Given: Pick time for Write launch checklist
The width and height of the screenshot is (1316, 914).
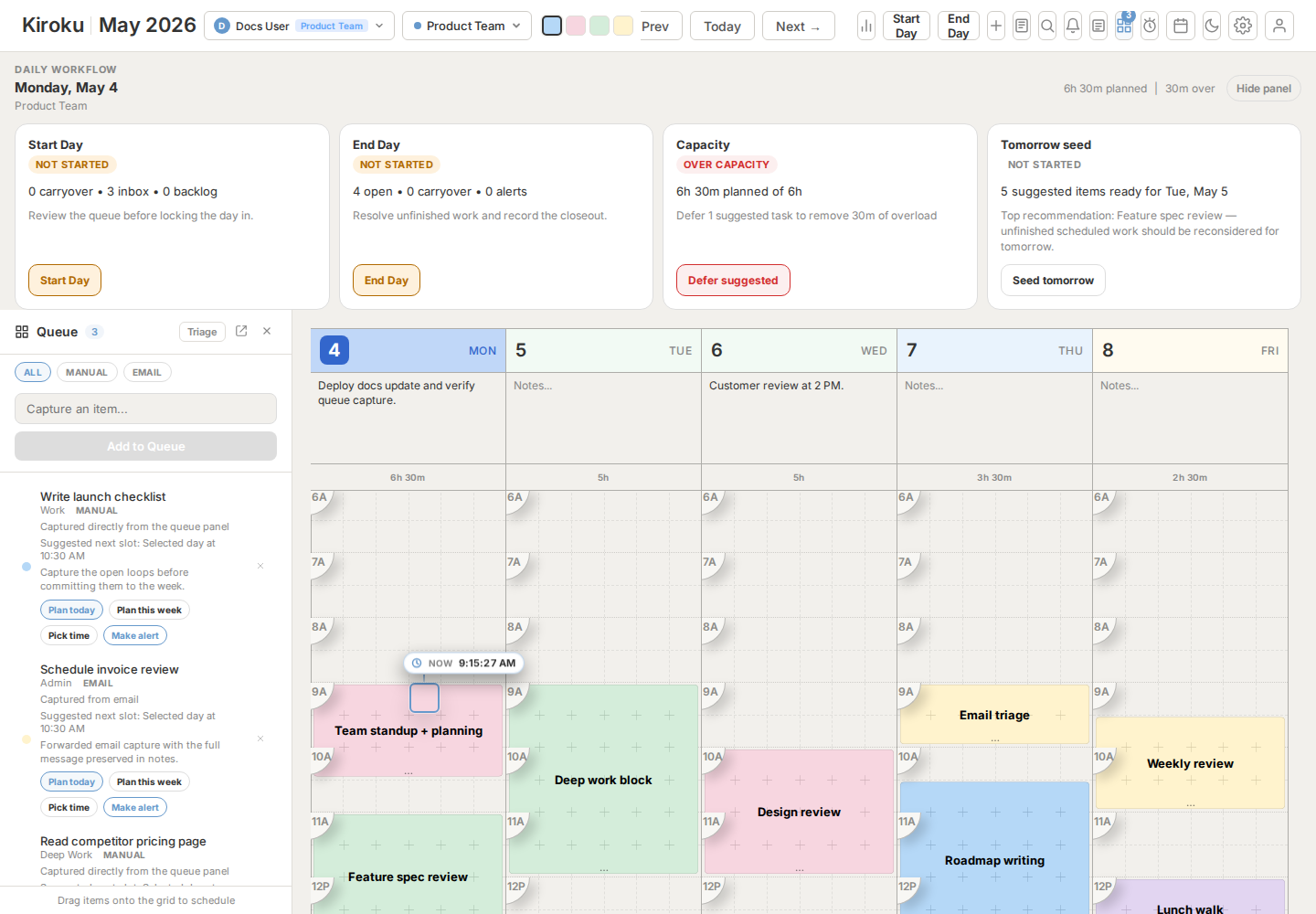Looking at the screenshot, I should [x=69, y=635].
